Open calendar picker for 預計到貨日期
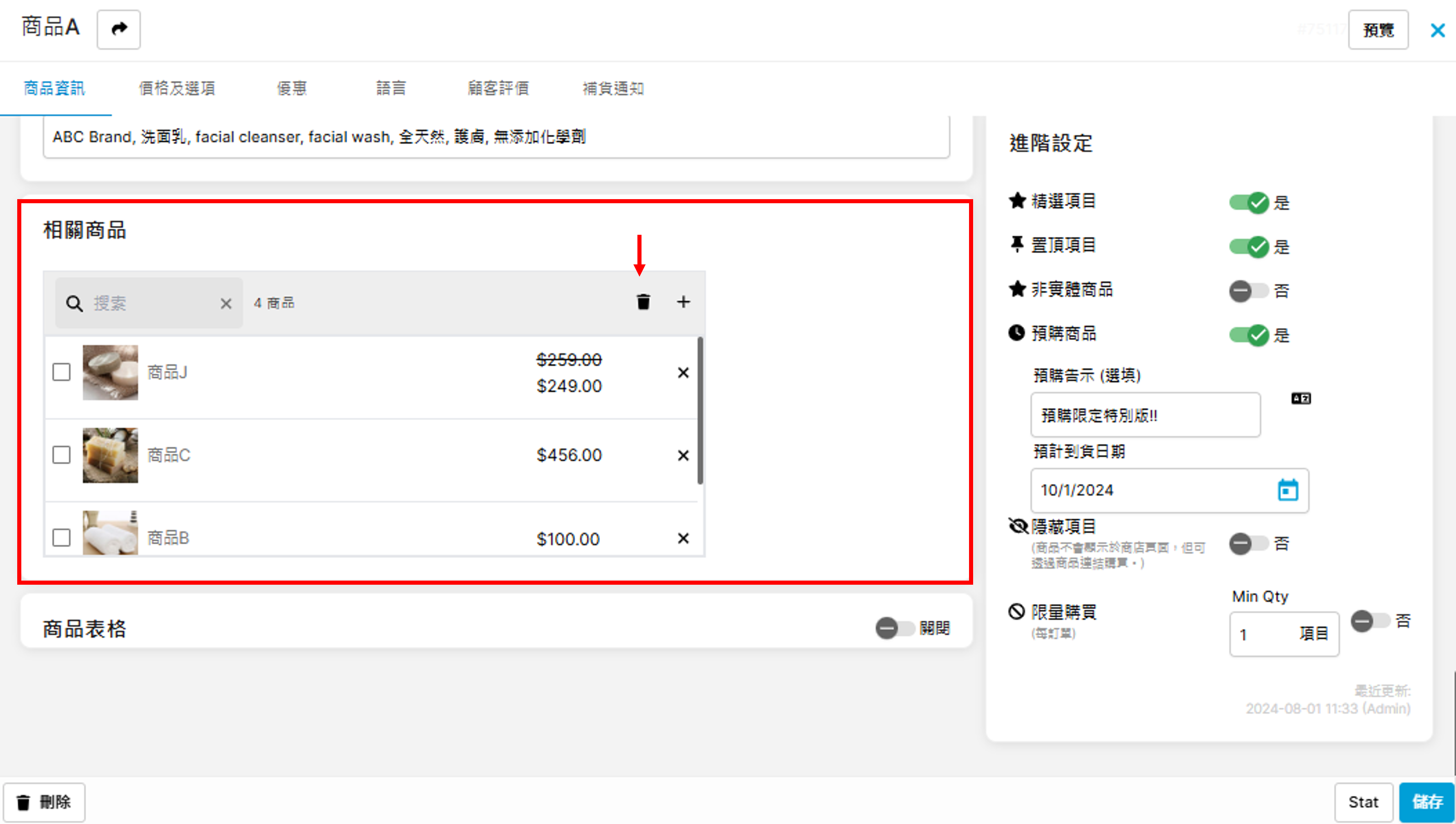The image size is (1456, 824). click(1288, 490)
